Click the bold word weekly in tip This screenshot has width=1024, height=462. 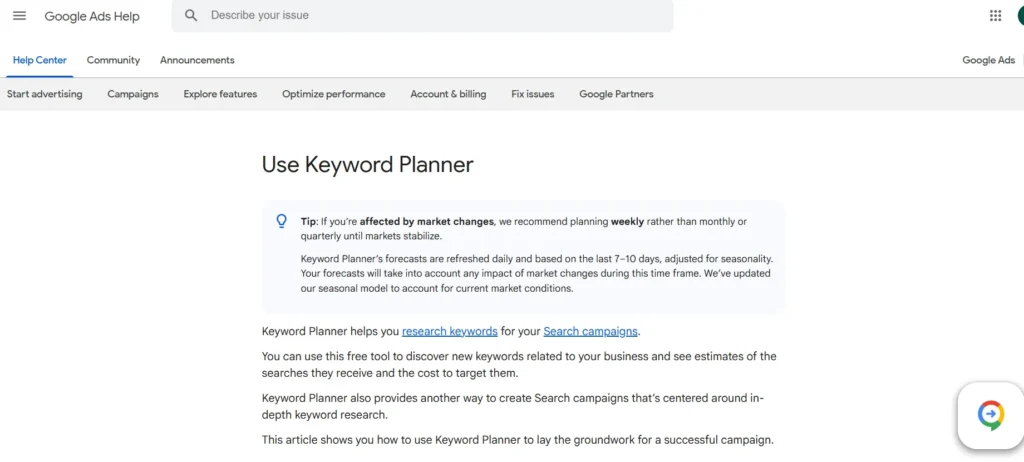tap(627, 222)
